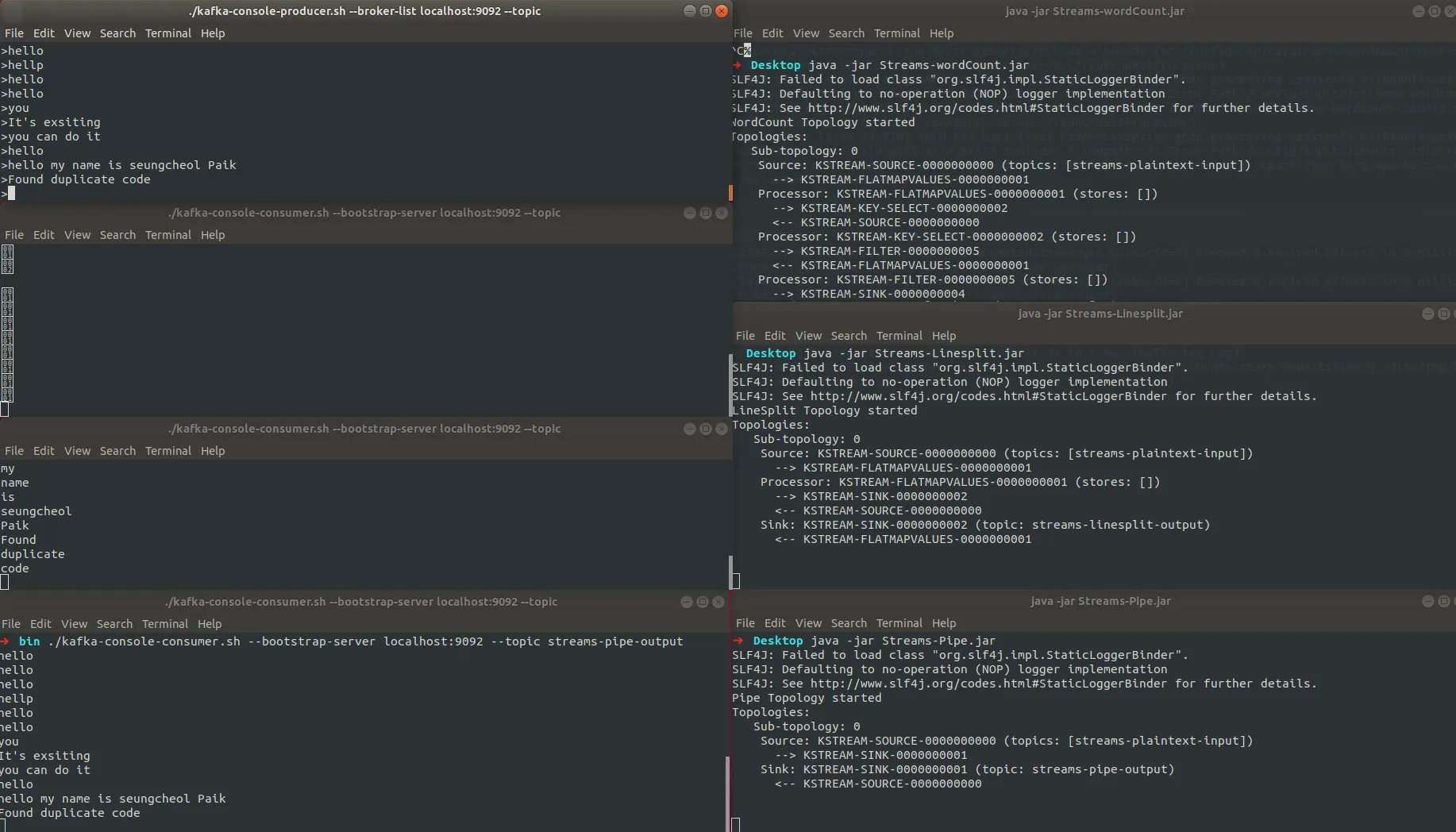Open Terminal menu in the Streams-wordCount.jar window
This screenshot has height=832, width=1456.
[897, 33]
